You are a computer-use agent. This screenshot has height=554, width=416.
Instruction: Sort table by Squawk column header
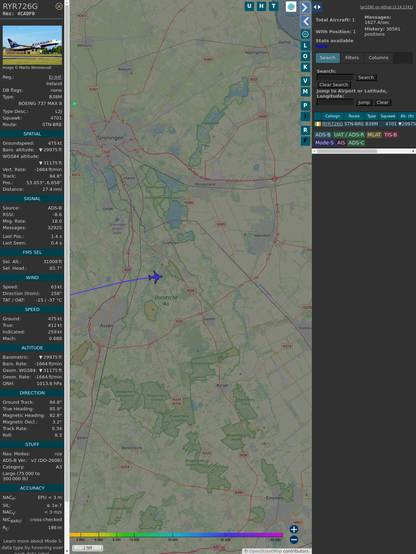(x=388, y=116)
